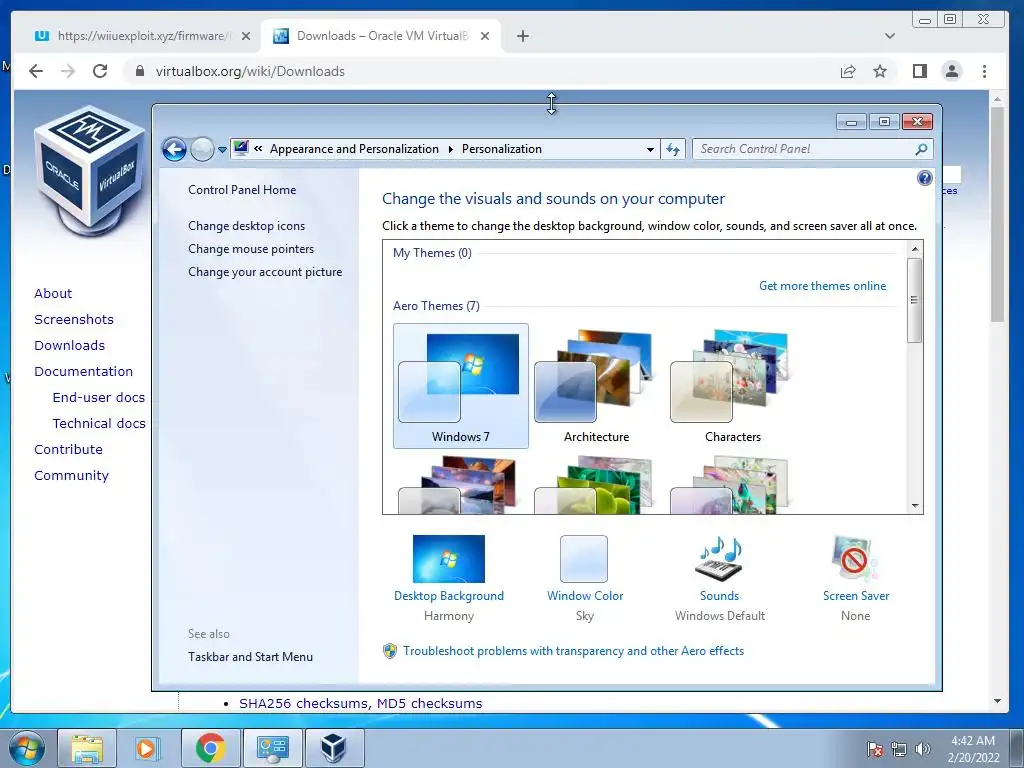Viewport: 1024px width, 768px height.
Task: Click the Control Panel icon in address bar
Action: [x=241, y=148]
